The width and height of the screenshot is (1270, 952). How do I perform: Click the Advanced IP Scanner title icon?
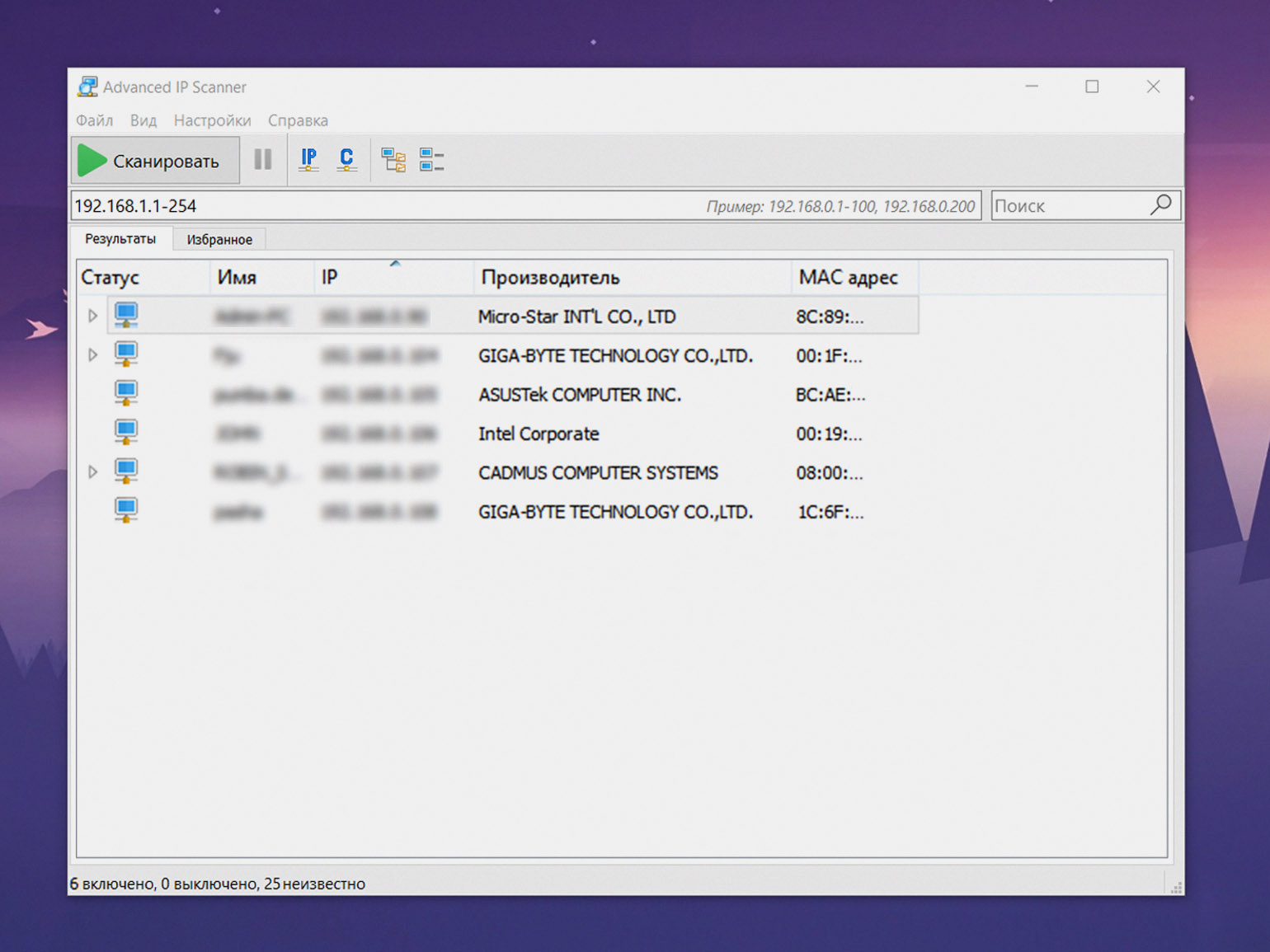(87, 87)
